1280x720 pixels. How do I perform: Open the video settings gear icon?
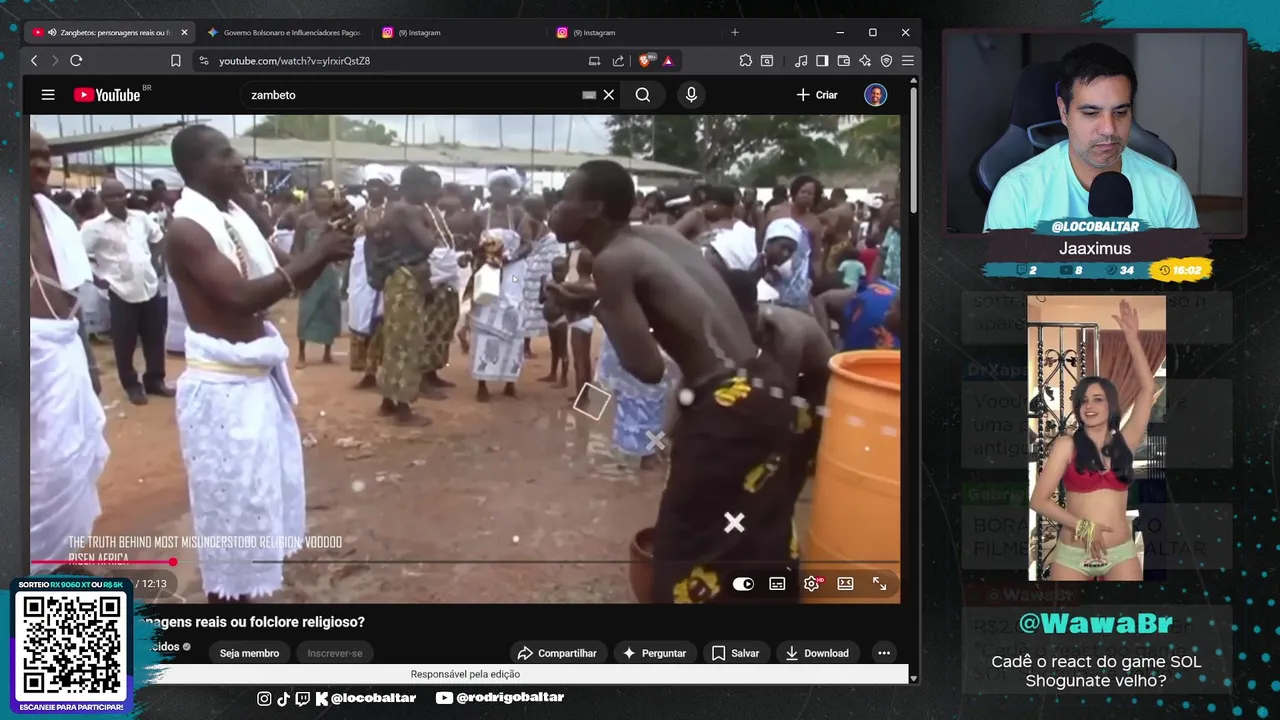click(x=811, y=584)
